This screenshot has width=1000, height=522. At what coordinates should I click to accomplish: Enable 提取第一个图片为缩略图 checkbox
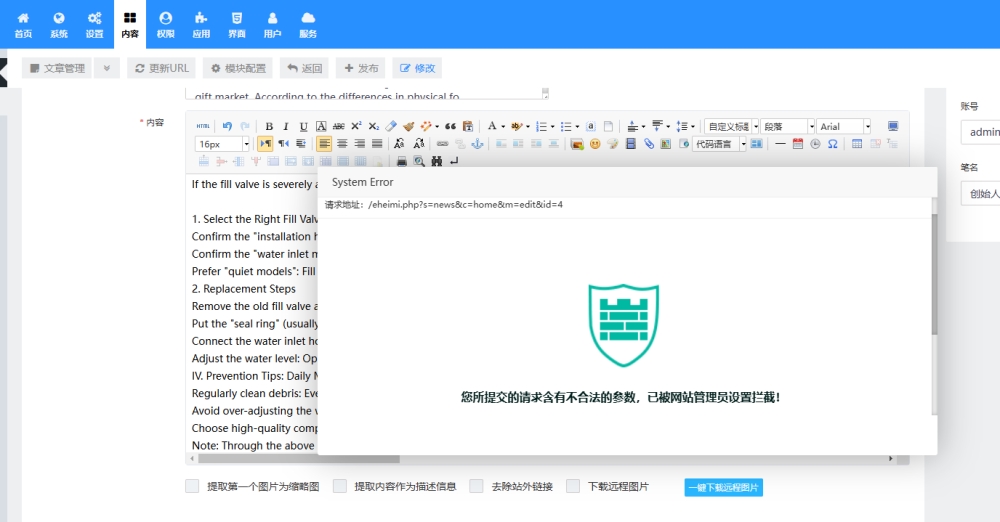pyautogui.click(x=192, y=487)
